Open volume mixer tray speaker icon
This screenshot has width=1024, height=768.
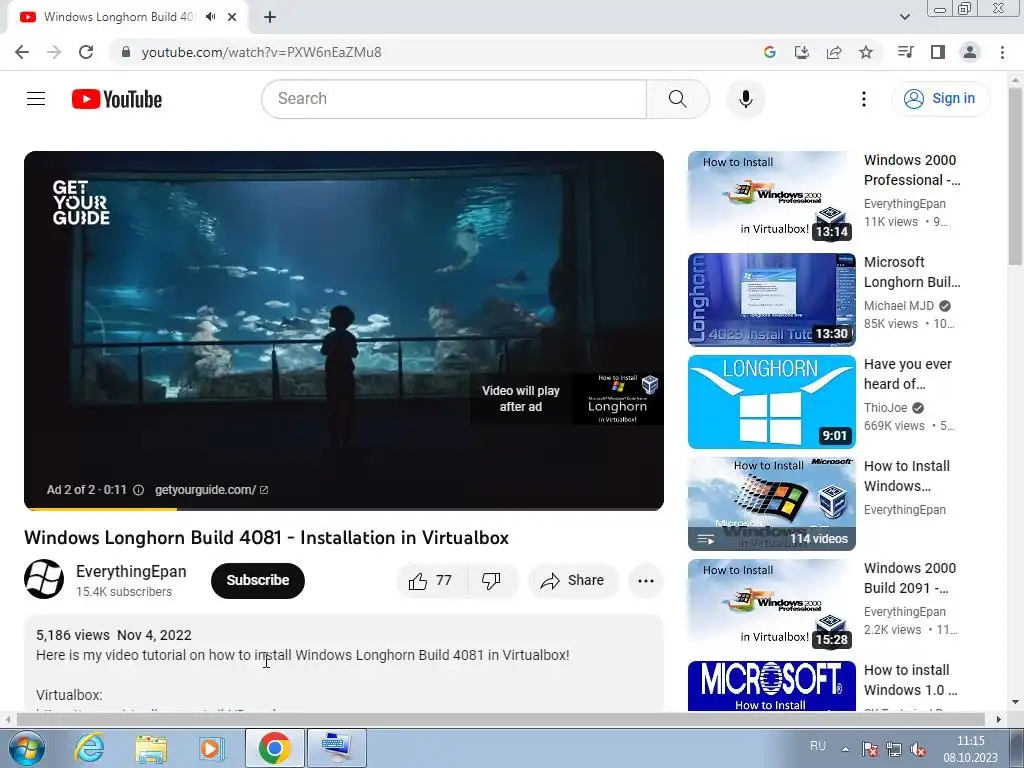[918, 749]
